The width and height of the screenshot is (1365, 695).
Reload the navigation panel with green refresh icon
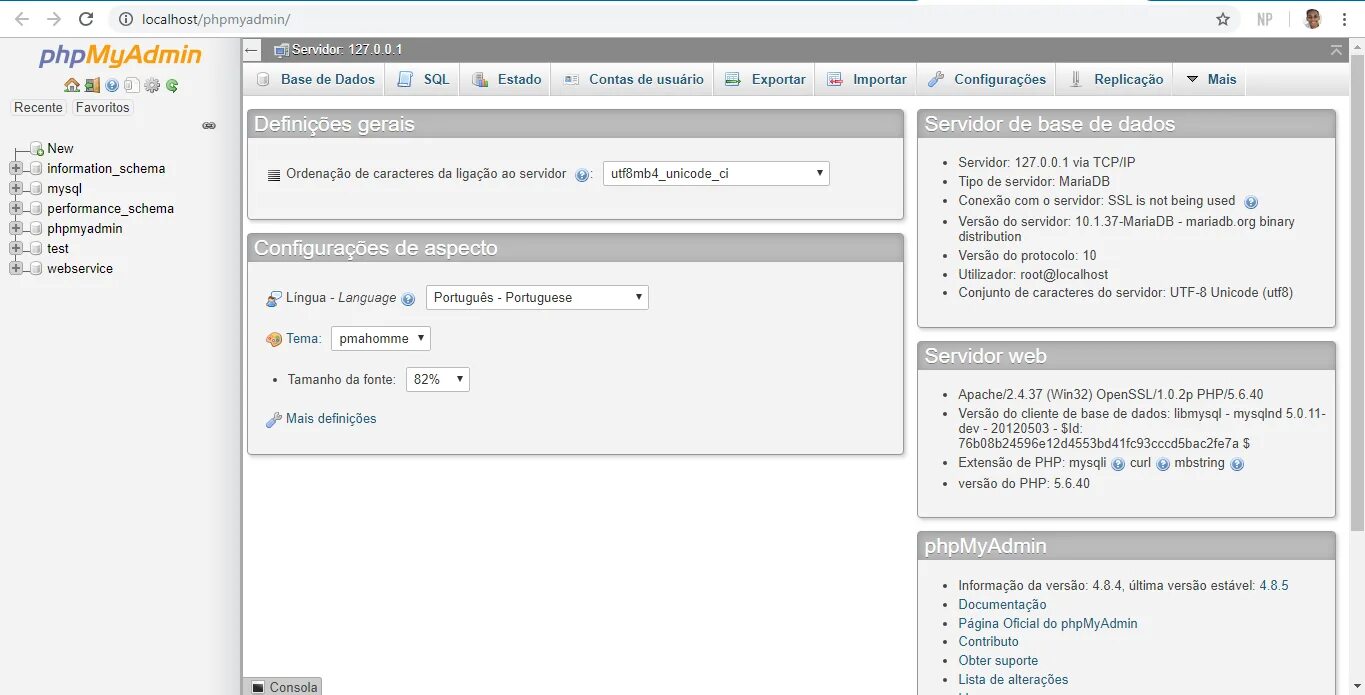click(x=172, y=86)
